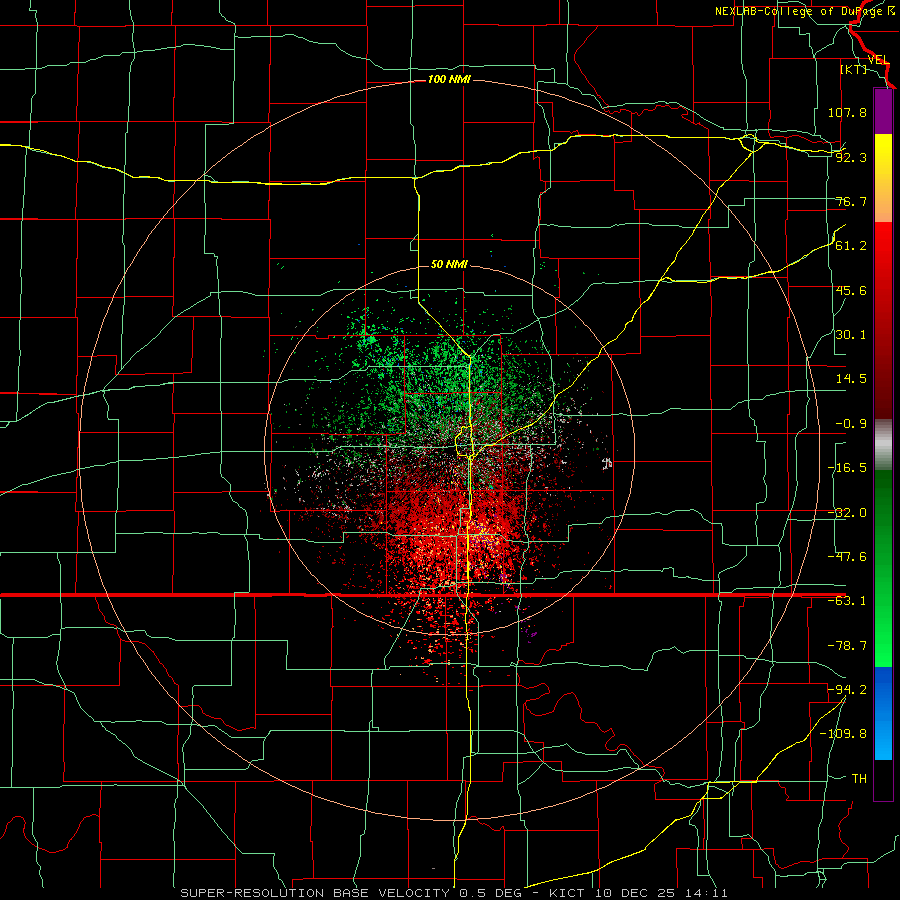
Task: Click the 30.1 value on the velocity scale
Action: 851,335
